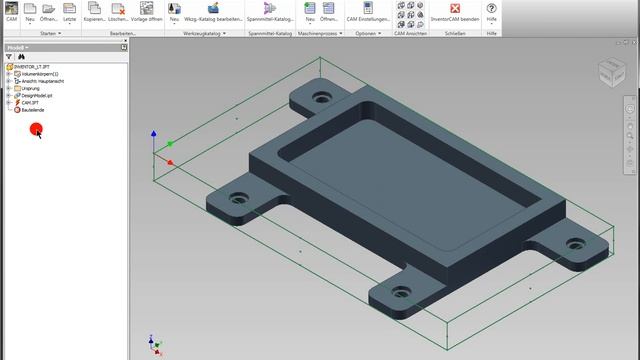Click bottom-right view icon in CAM Ansichten
Image resolution: width=640 pixels, height=360 pixels.
point(420,25)
